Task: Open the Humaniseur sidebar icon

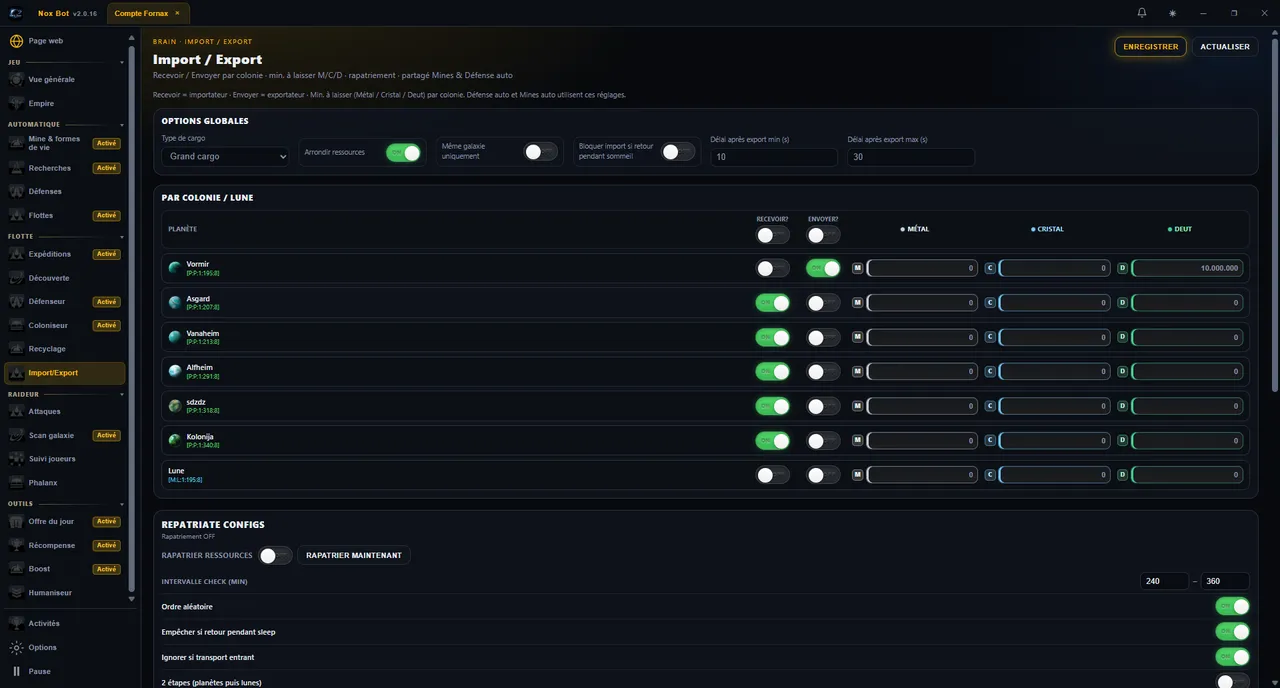Action: 16,593
